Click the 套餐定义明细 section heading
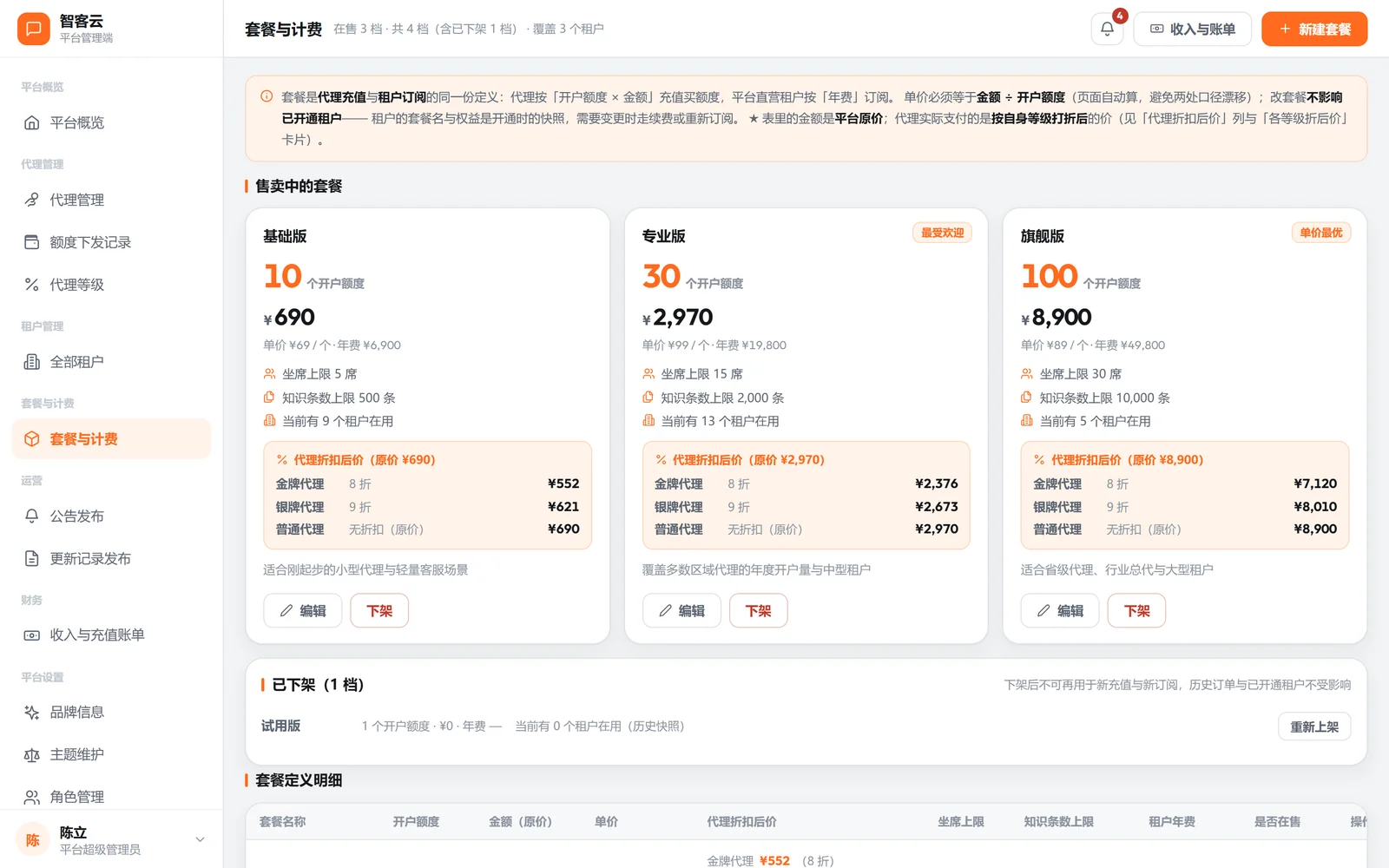The width and height of the screenshot is (1389, 868). (x=299, y=780)
